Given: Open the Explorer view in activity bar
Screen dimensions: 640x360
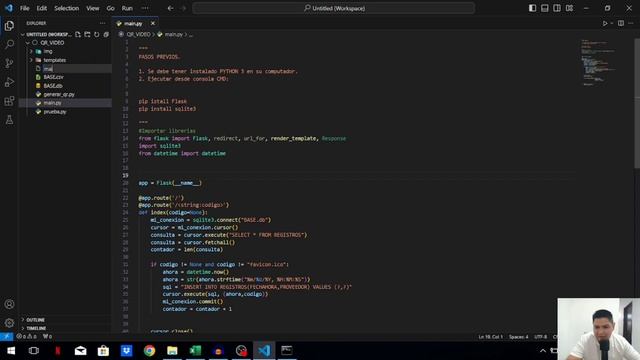Looking at the screenshot, I should pyautogui.click(x=9, y=26).
